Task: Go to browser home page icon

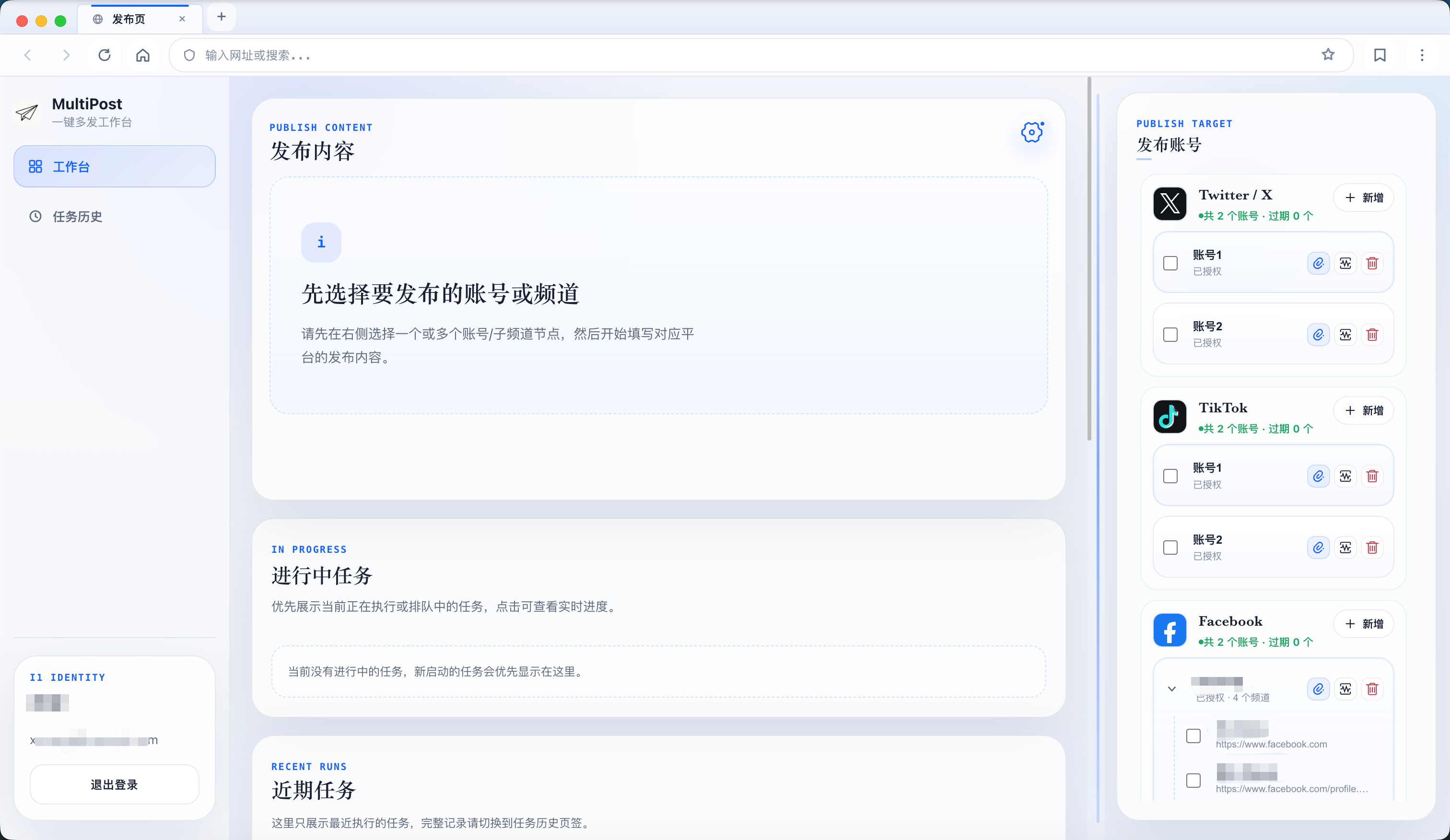Action: [143, 55]
